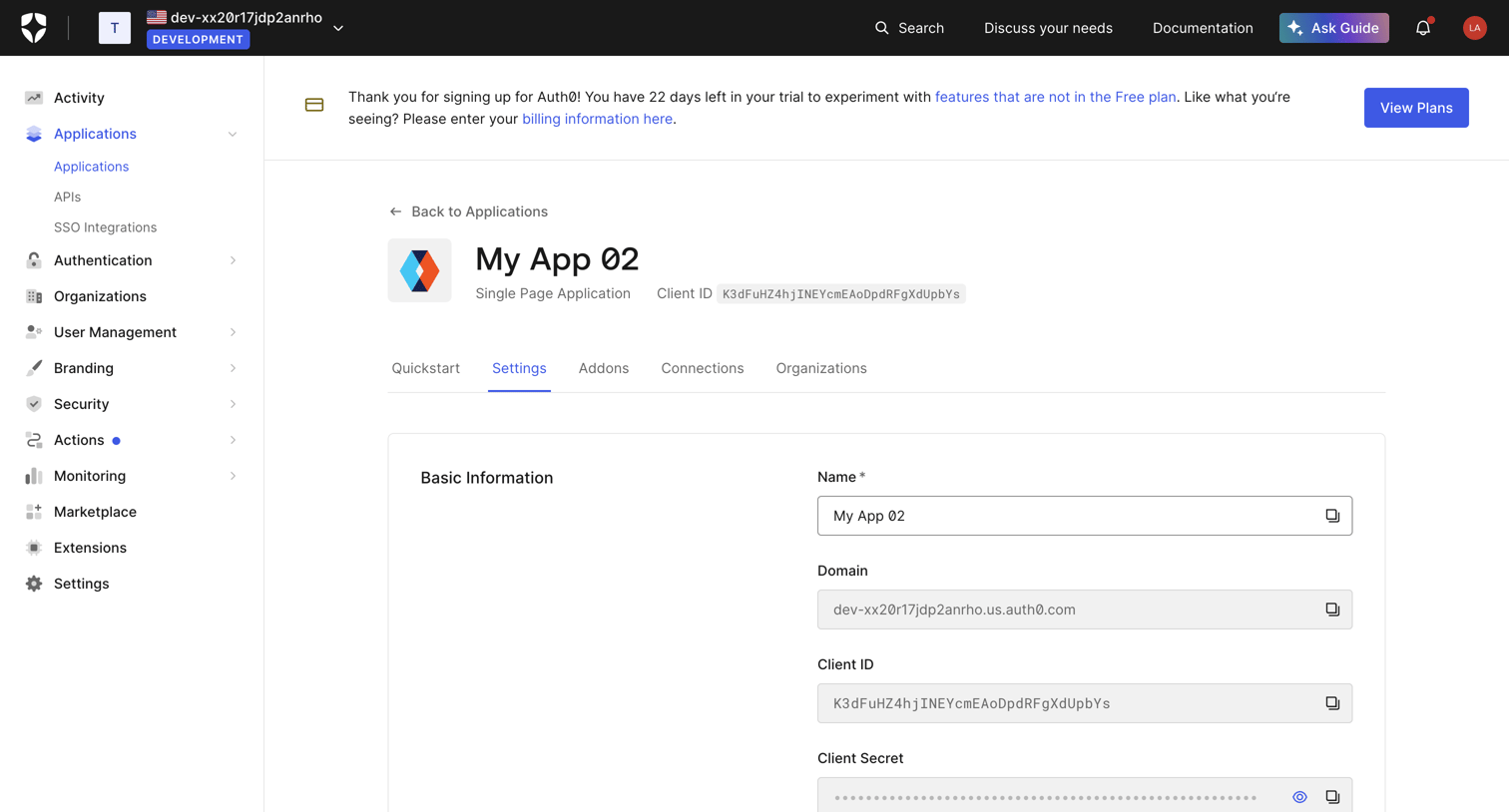The height and width of the screenshot is (812, 1509).
Task: Switch to the Addons tab
Action: point(604,368)
